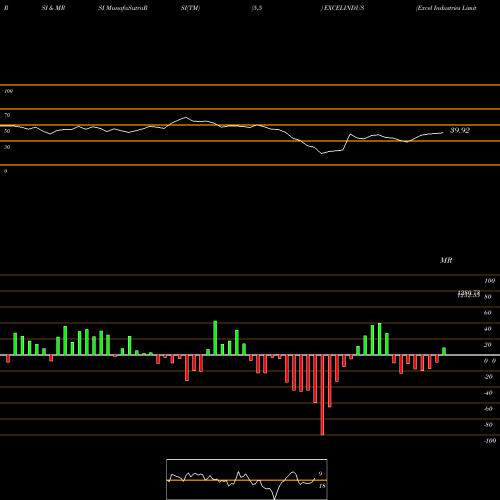Click the RSI 70 level axis label
The height and width of the screenshot is (500, 500).
7,115
